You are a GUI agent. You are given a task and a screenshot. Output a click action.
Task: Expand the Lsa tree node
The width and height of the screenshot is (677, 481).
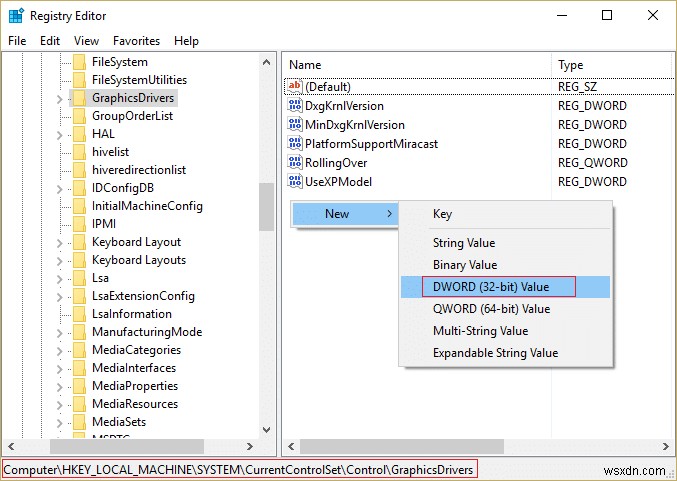click(x=60, y=279)
